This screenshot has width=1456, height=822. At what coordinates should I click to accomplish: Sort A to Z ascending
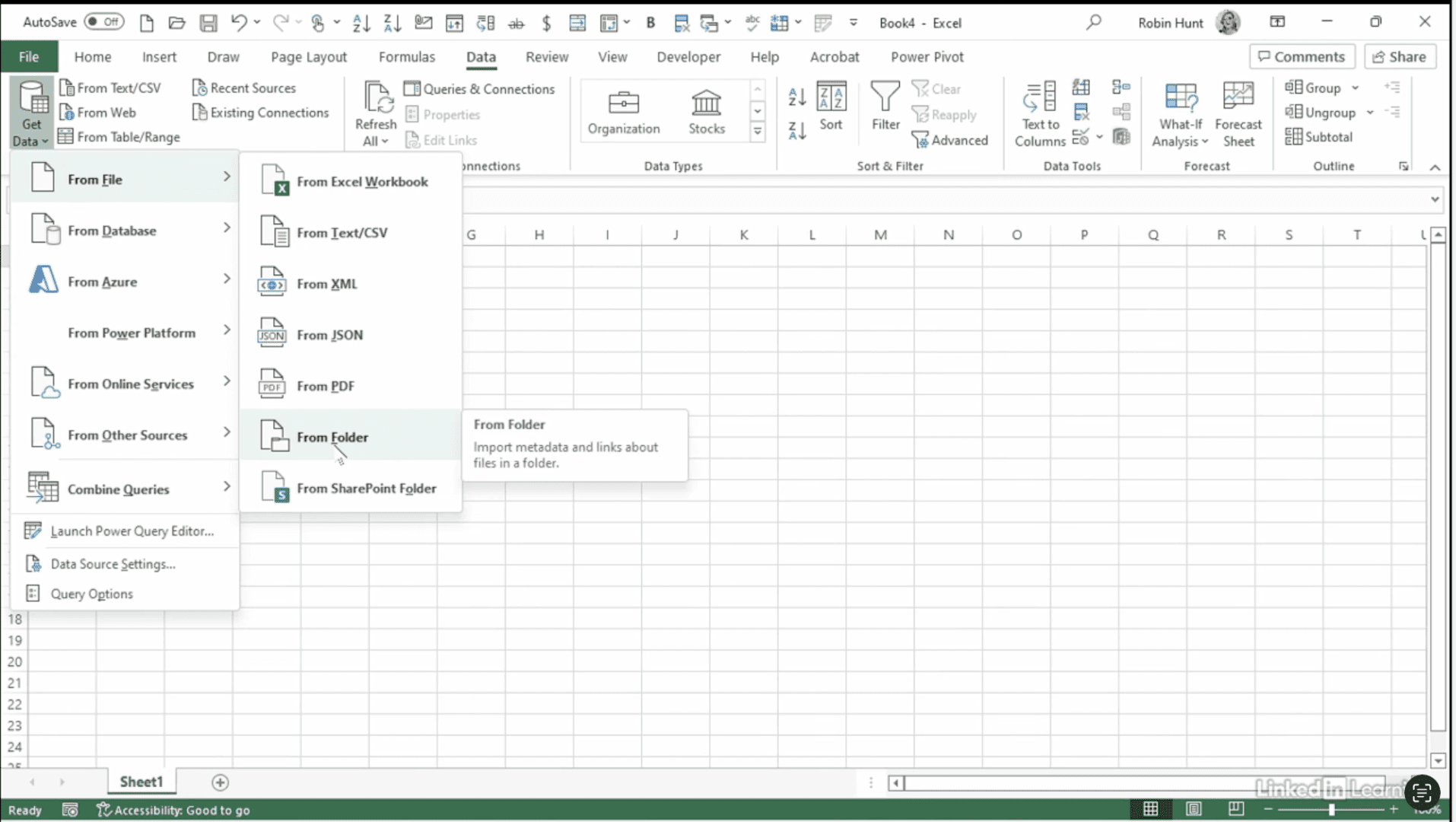(796, 97)
